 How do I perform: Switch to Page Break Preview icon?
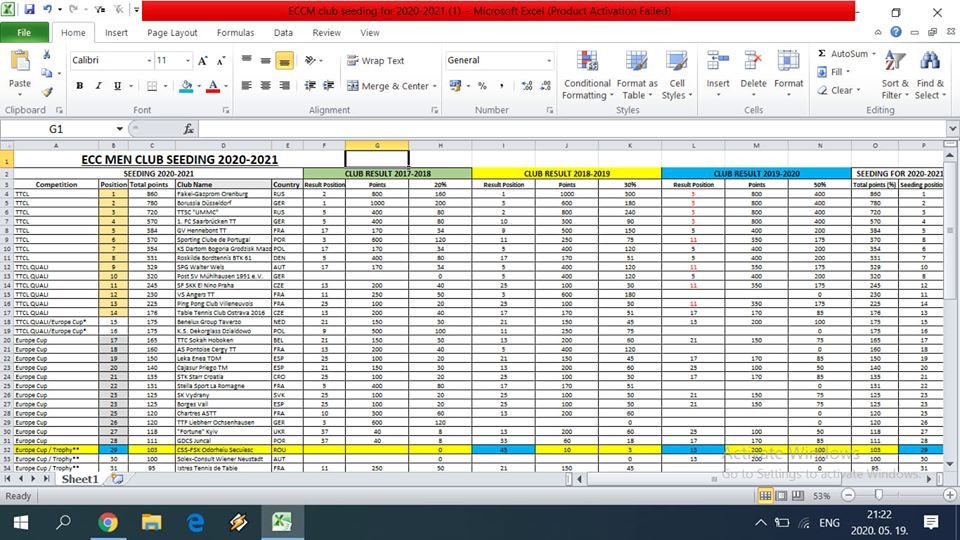pos(798,496)
